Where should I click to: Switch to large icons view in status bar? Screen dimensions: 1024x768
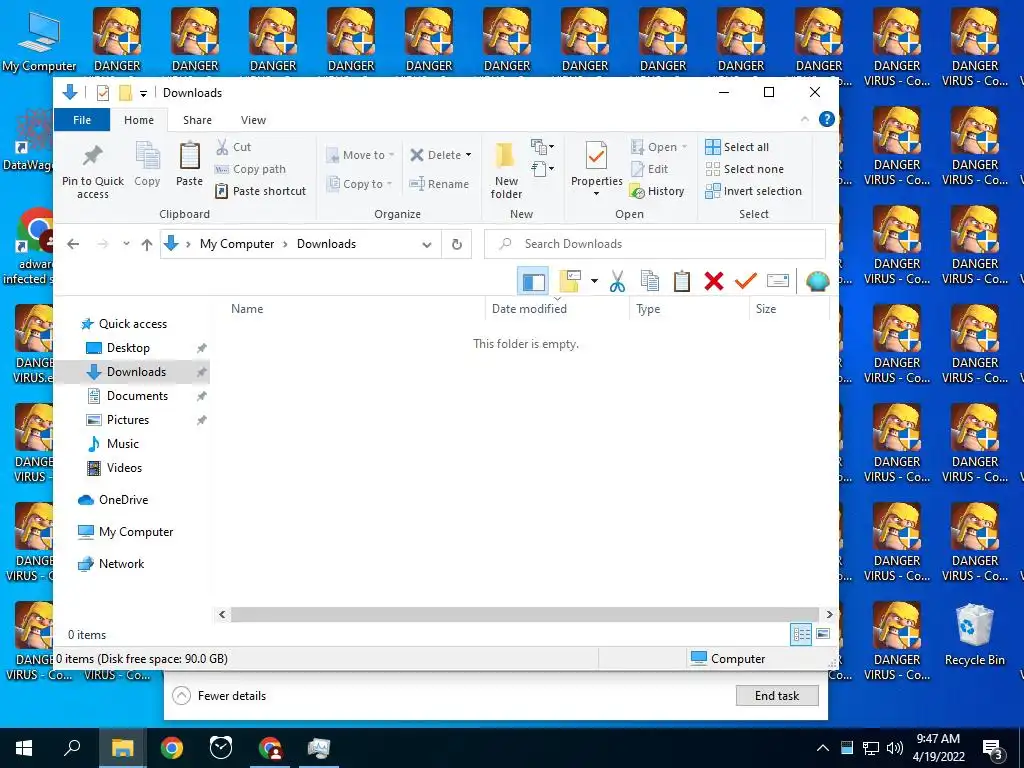823,634
